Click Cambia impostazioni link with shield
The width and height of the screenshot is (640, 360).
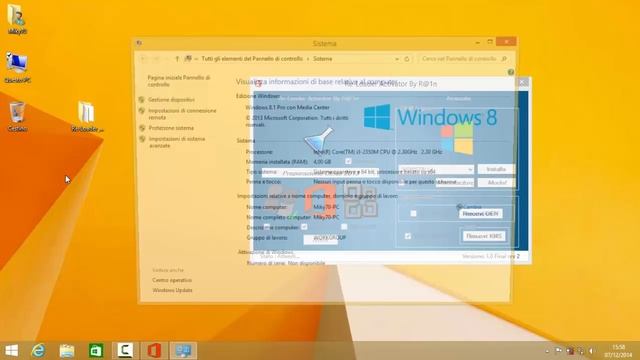(x=469, y=207)
